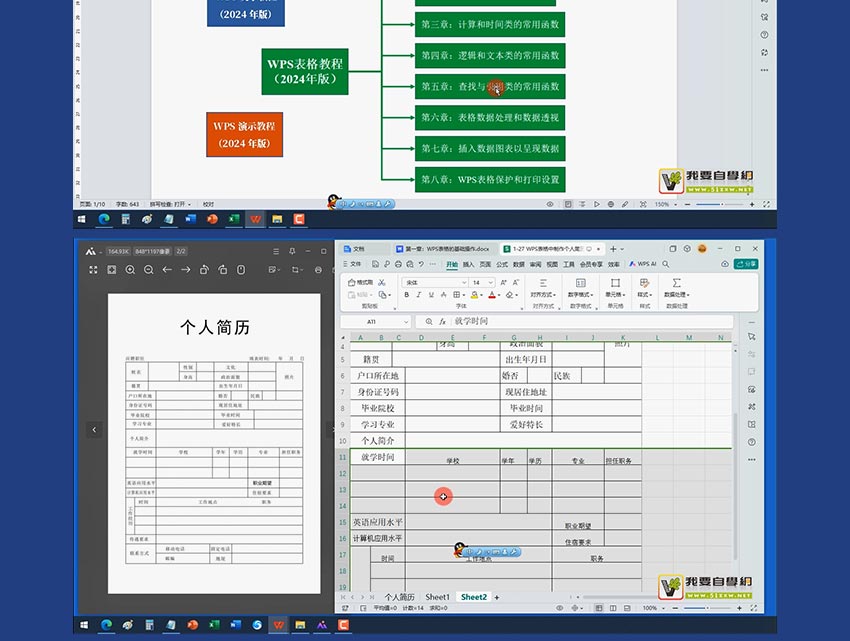Open the 文件 menu in spreadsheet
850x641 pixels.
pyautogui.click(x=352, y=264)
